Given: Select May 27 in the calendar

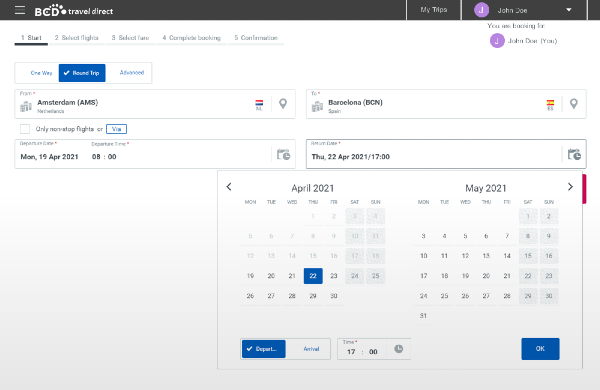Looking at the screenshot, I should pyautogui.click(x=486, y=295).
